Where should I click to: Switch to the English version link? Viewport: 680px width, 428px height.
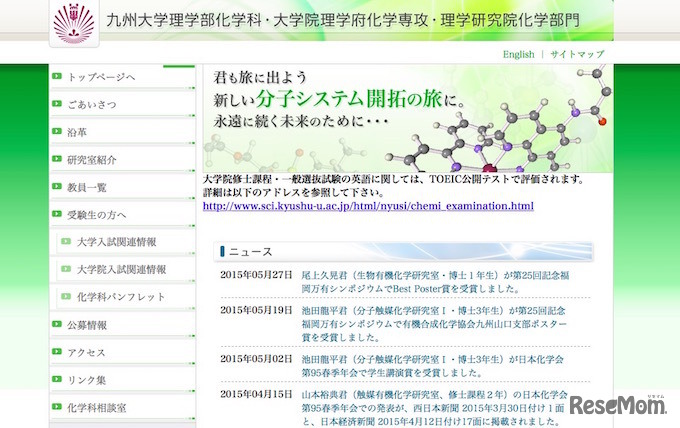[x=518, y=54]
